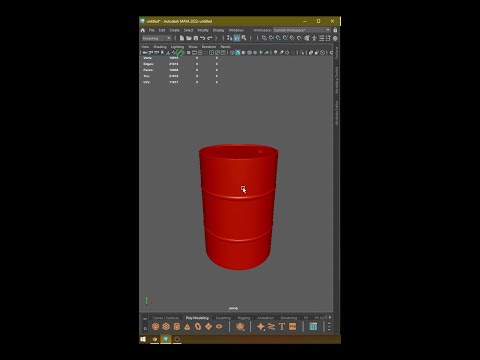This screenshot has height=360, width=480.
Task: Open the Shading panel menu
Action: coord(160,47)
